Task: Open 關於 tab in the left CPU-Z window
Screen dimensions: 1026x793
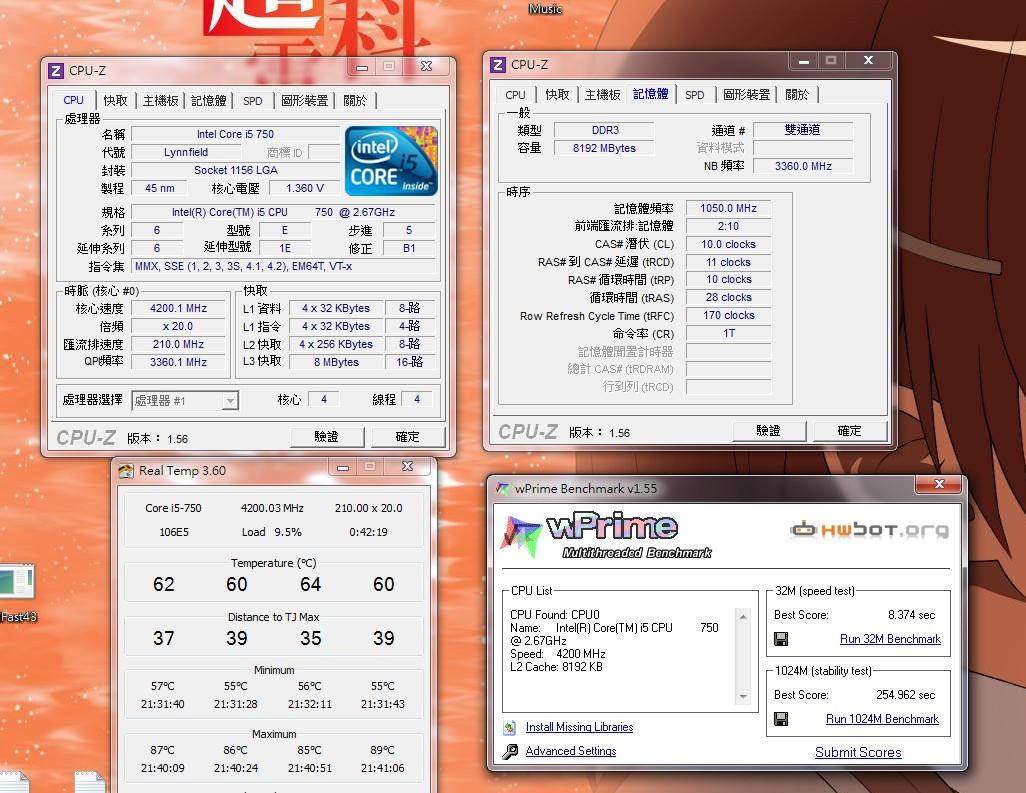Action: point(355,101)
